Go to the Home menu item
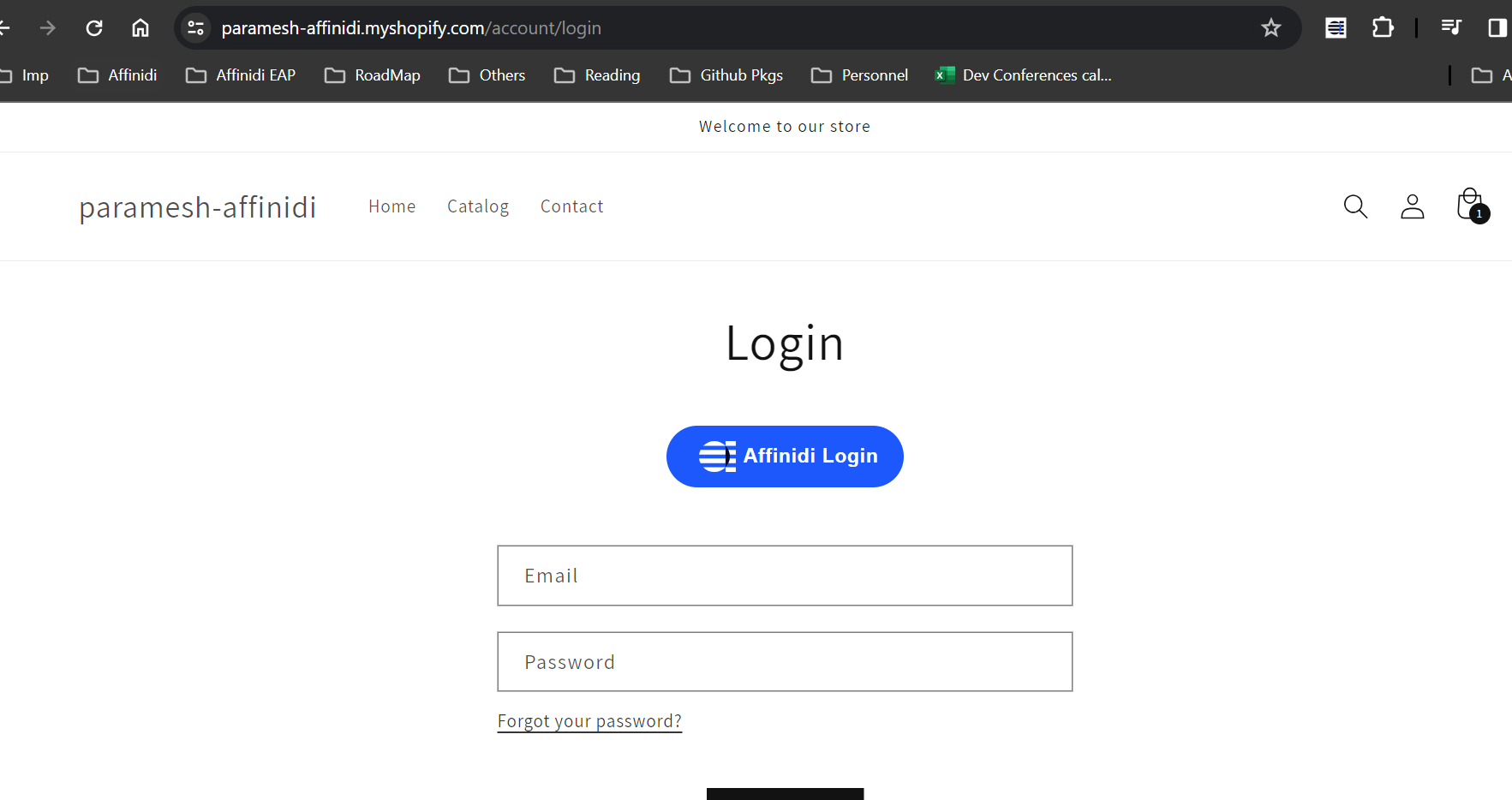1512x800 pixels. (x=392, y=206)
